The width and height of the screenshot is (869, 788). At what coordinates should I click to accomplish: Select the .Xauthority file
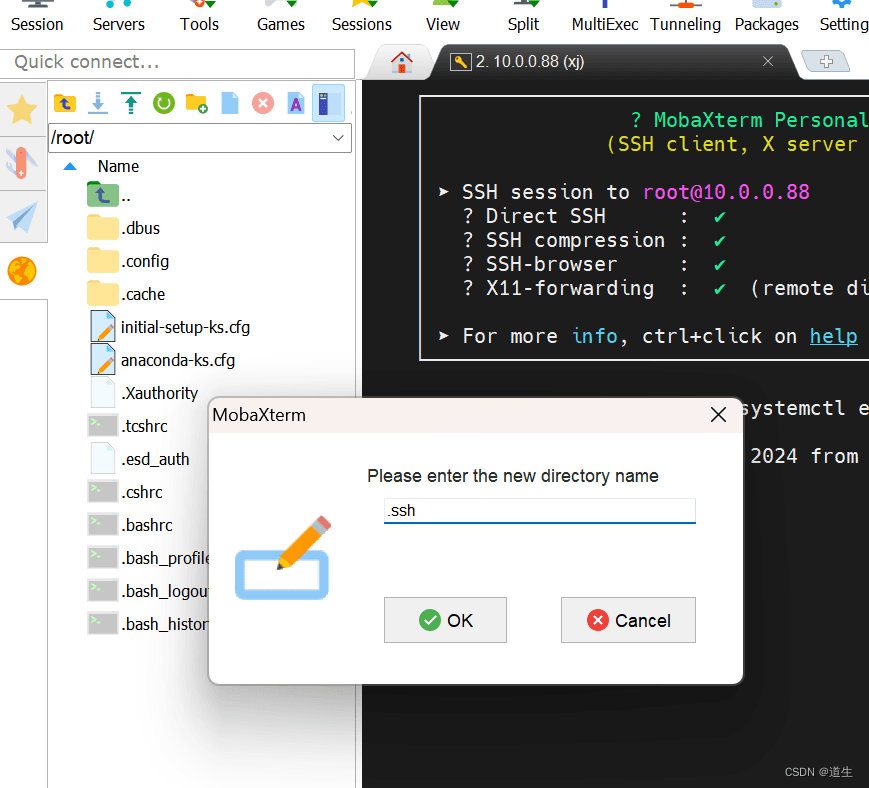[x=144, y=393]
